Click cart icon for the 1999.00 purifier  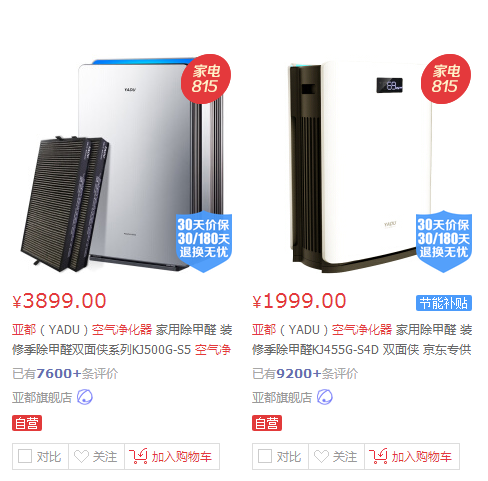[378, 456]
